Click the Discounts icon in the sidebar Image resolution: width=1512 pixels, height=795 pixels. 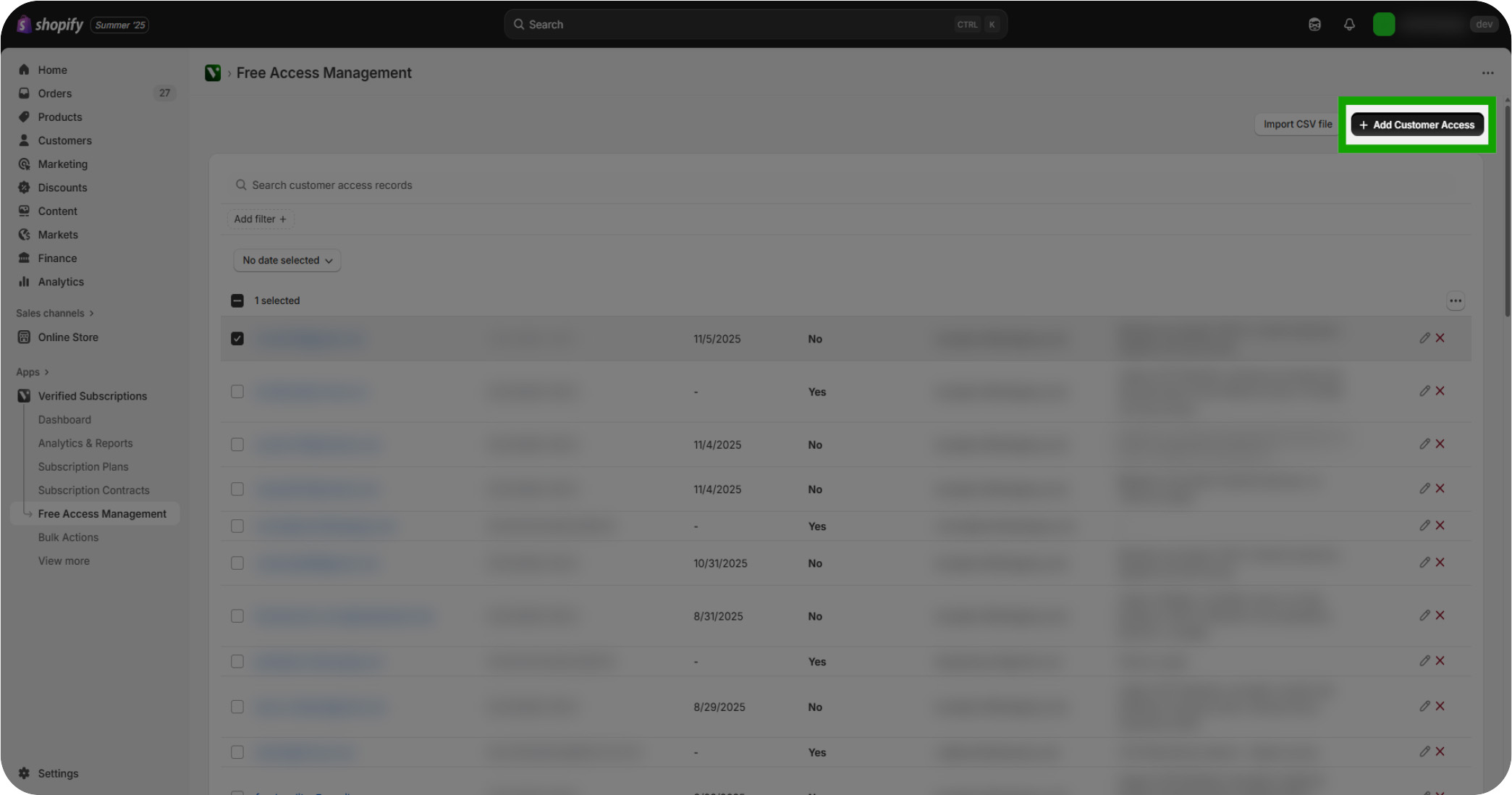coord(24,188)
